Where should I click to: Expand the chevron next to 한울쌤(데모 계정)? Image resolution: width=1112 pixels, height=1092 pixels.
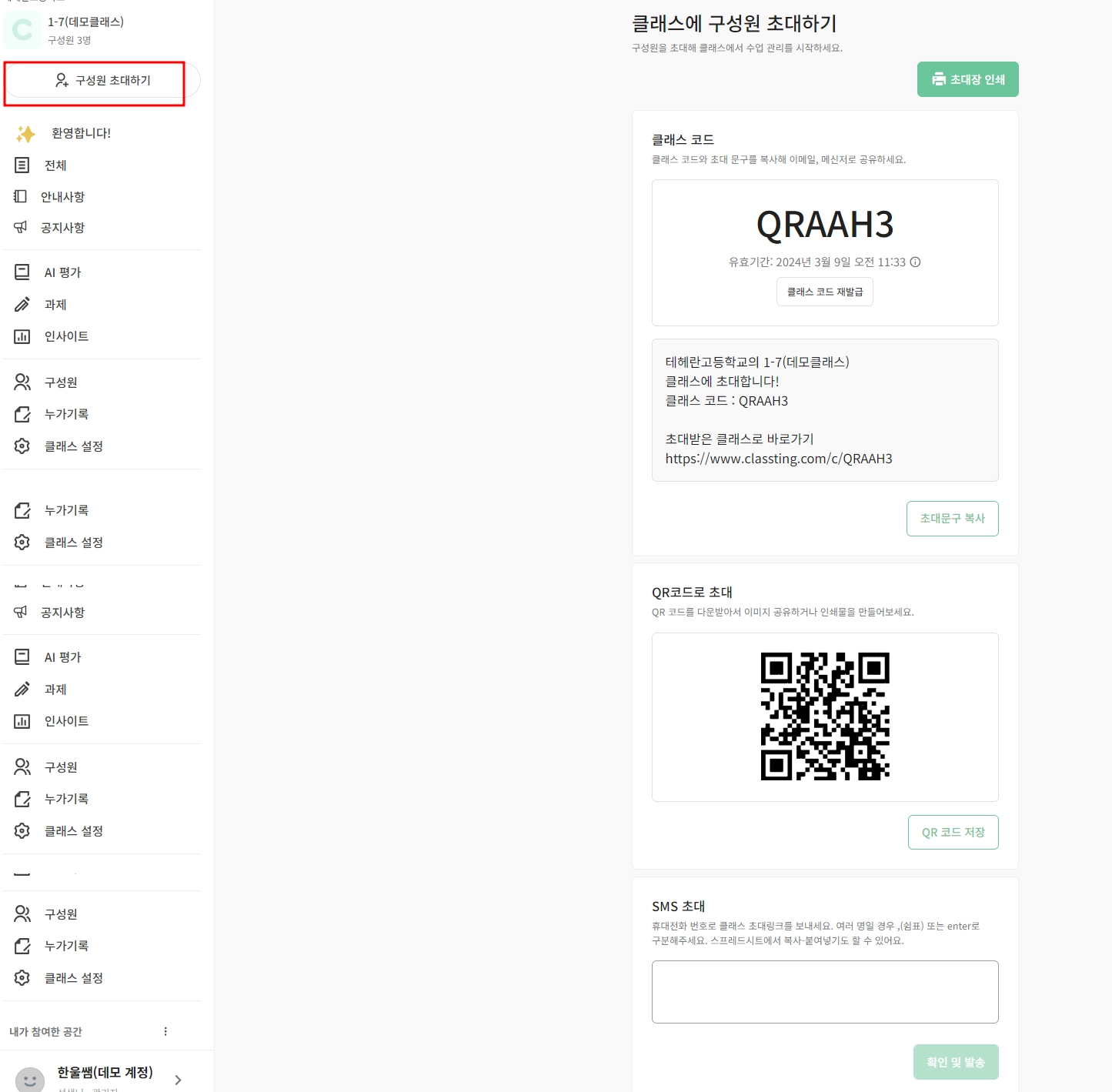[x=178, y=1080]
